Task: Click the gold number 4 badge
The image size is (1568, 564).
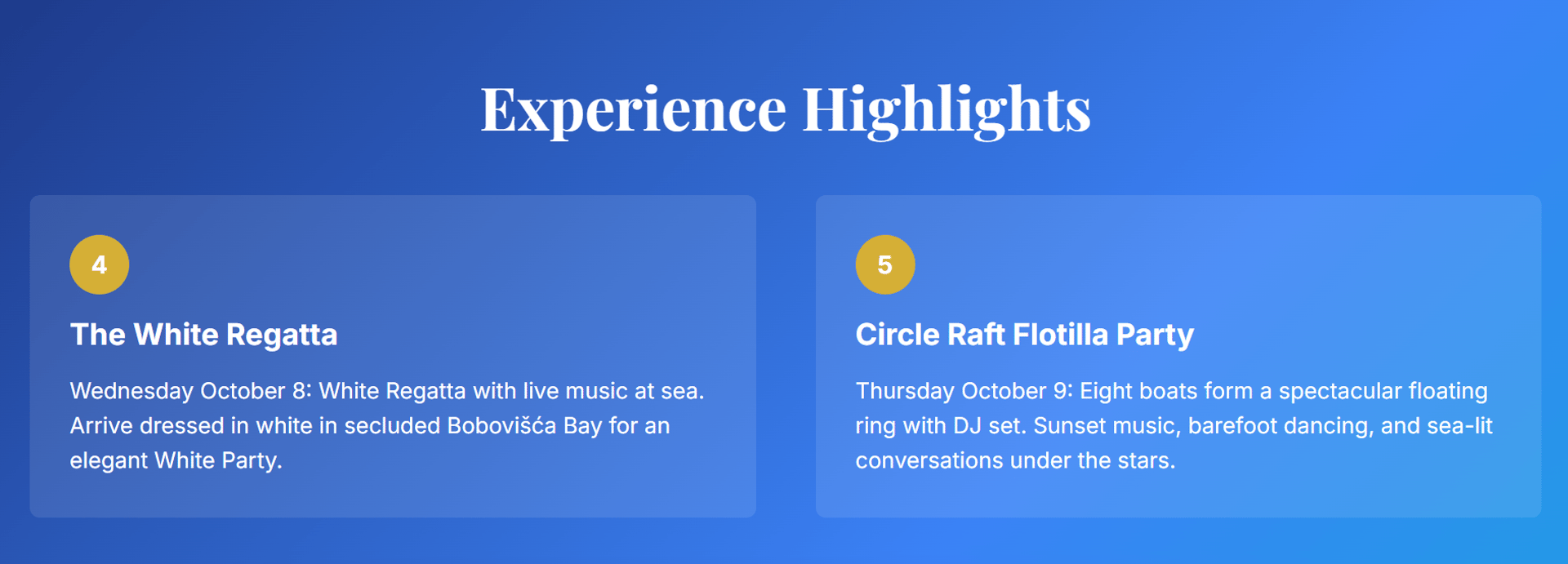Action: [99, 264]
